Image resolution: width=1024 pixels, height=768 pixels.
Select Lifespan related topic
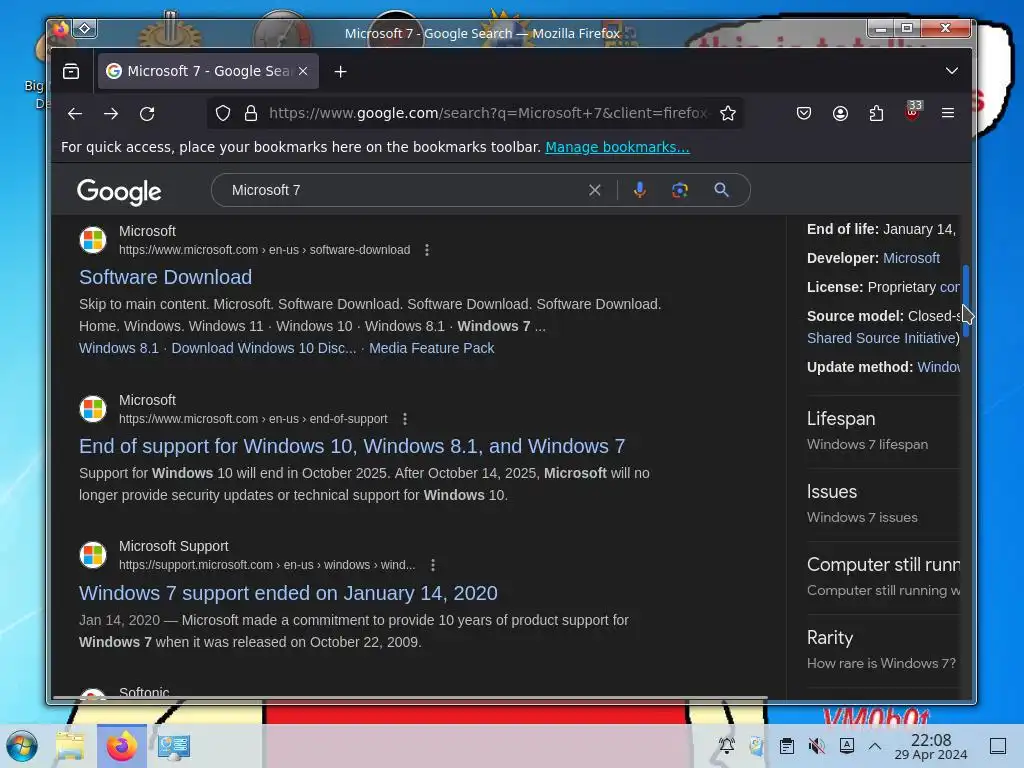click(x=883, y=430)
